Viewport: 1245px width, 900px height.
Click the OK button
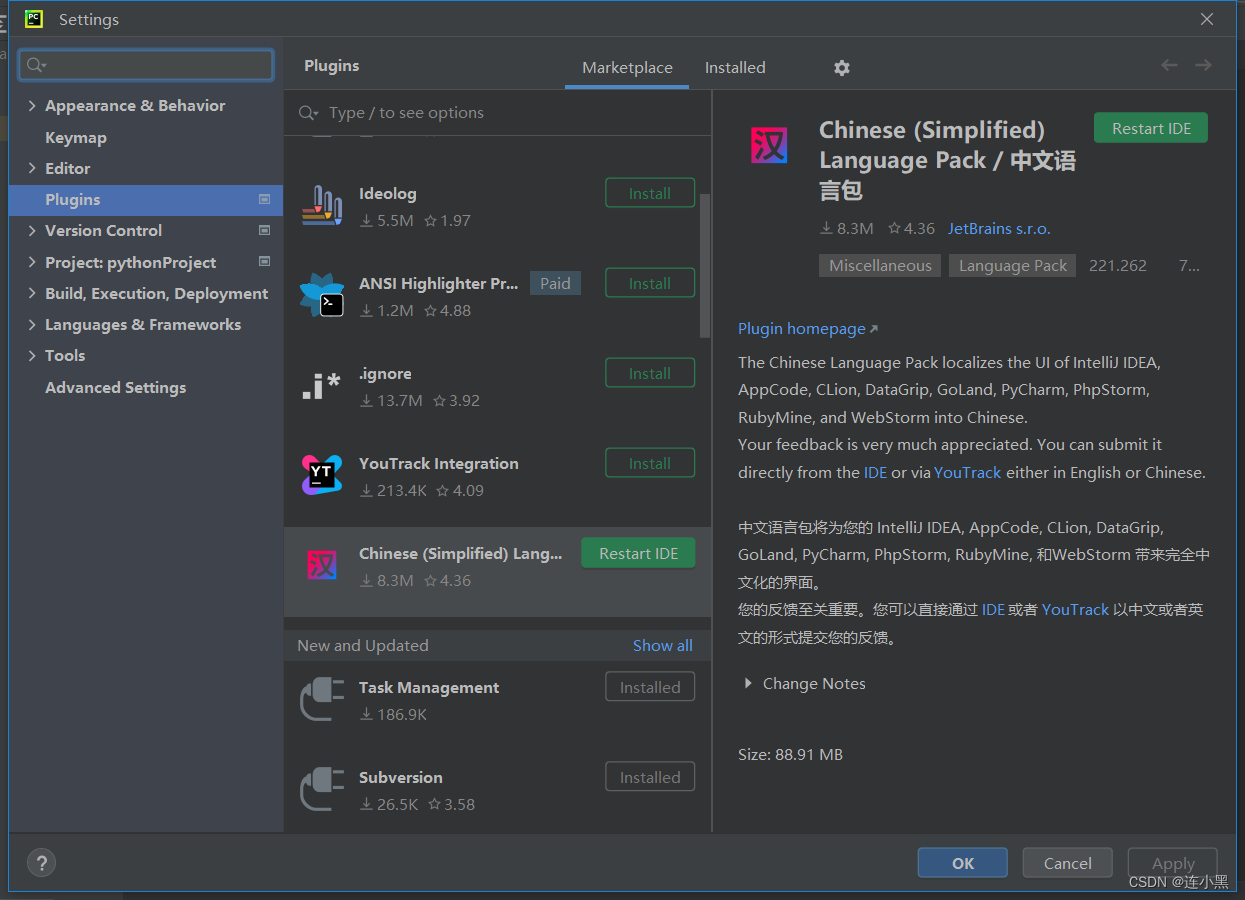[x=963, y=863]
